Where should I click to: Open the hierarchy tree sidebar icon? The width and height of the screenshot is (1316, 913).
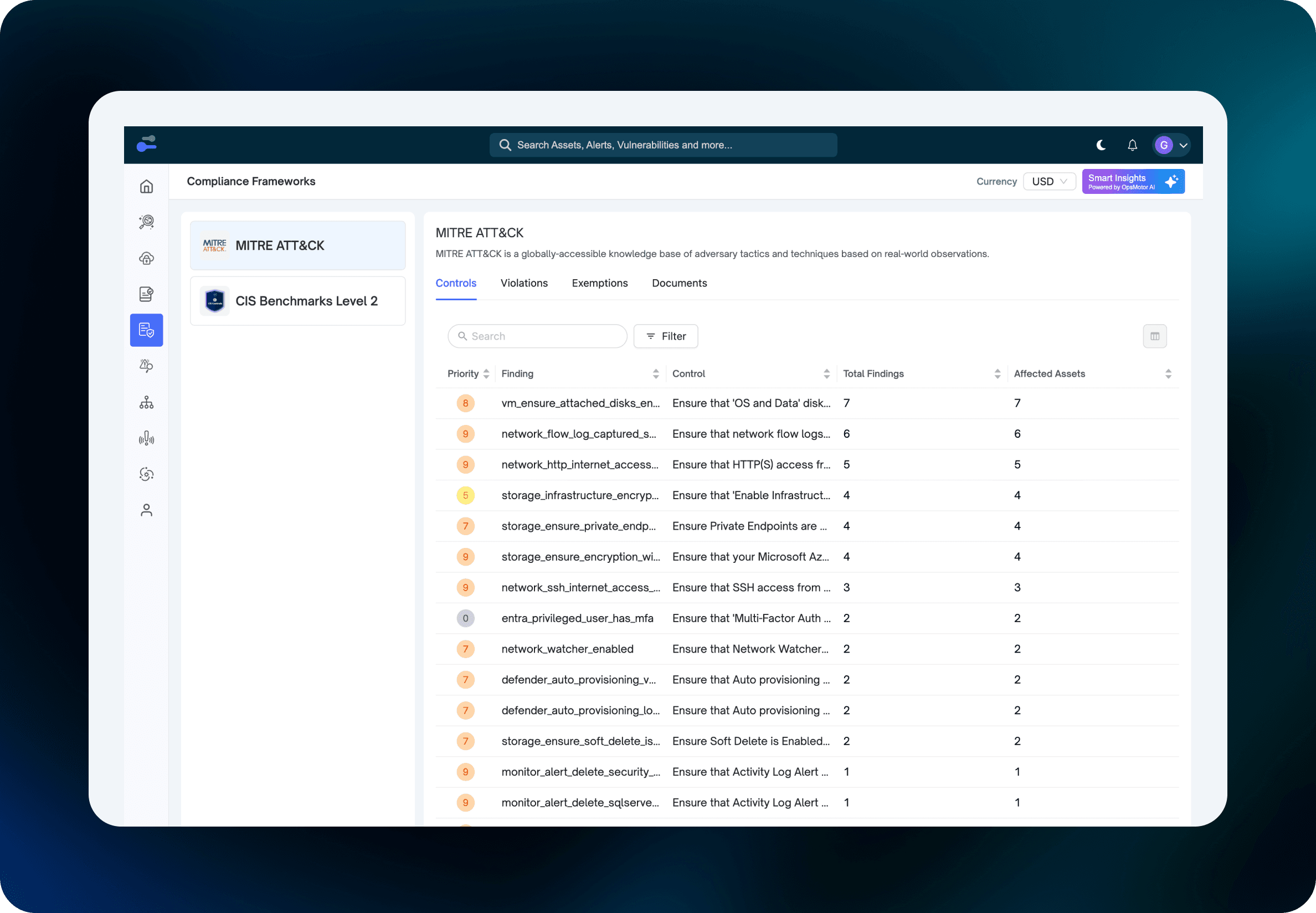(x=146, y=402)
